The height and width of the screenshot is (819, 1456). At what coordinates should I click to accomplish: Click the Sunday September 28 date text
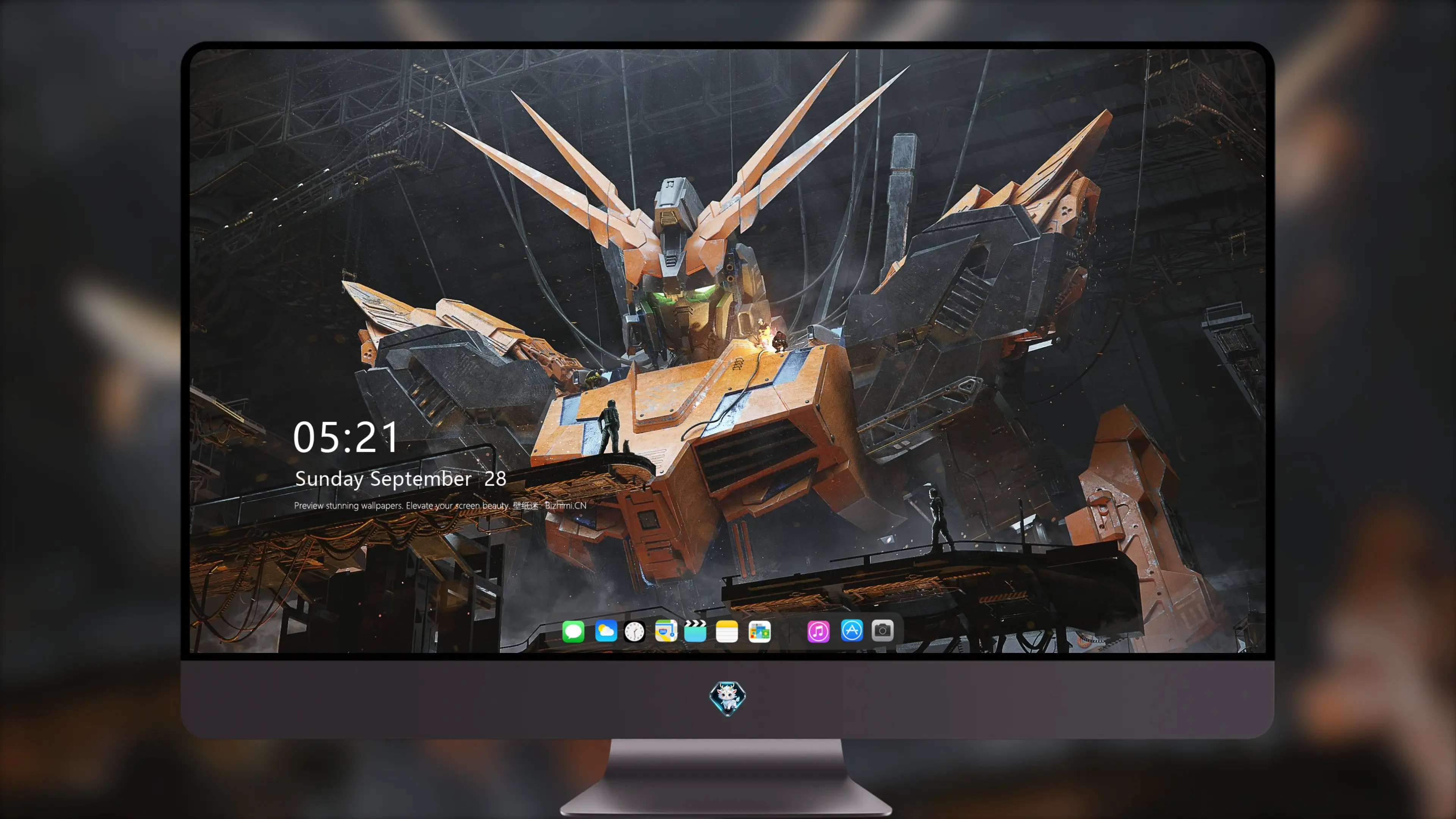click(401, 479)
